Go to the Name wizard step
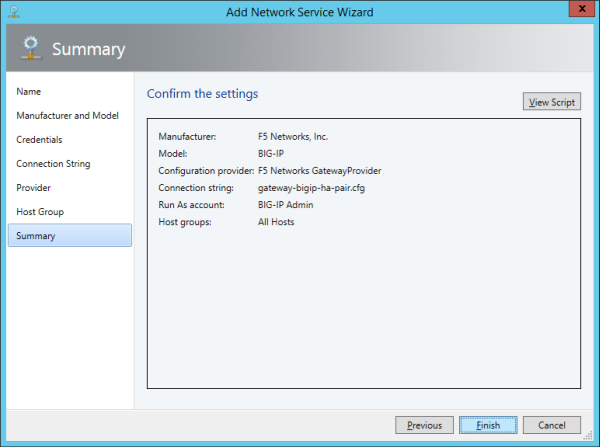This screenshot has width=600, height=447. (x=29, y=91)
